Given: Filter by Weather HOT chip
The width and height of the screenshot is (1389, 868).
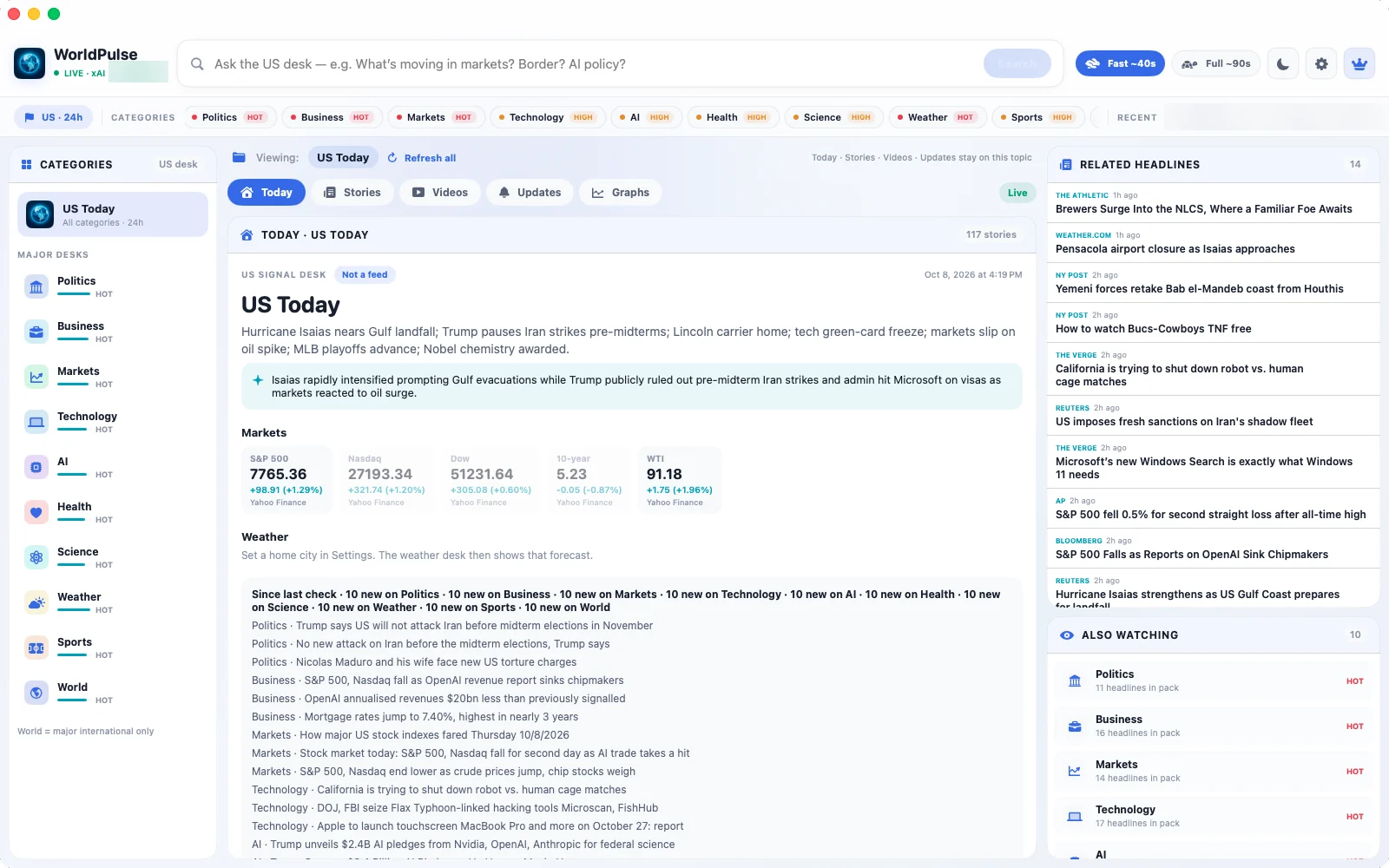Looking at the screenshot, I should (x=938, y=117).
